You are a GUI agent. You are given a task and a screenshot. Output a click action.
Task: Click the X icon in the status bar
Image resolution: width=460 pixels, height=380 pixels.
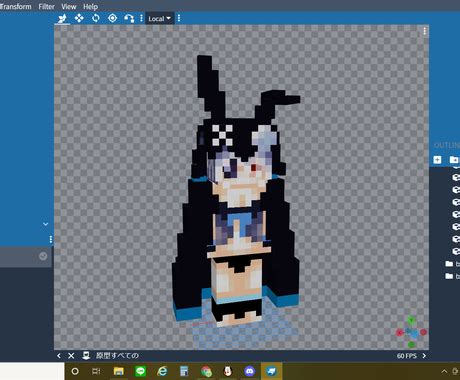(71, 356)
